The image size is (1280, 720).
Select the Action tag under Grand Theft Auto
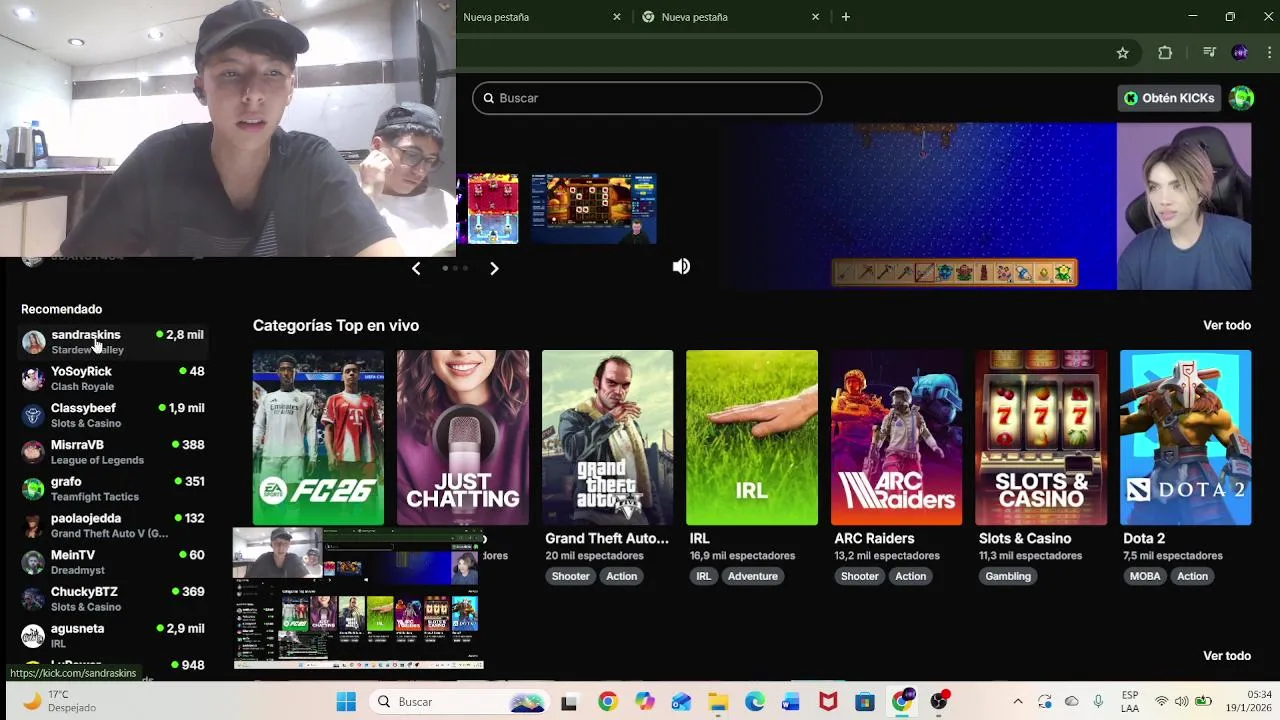click(x=621, y=576)
